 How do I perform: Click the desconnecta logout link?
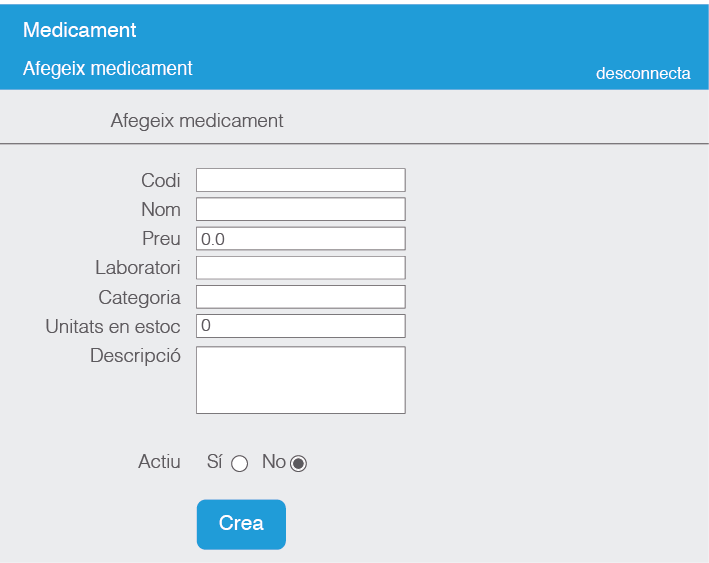[x=643, y=73]
